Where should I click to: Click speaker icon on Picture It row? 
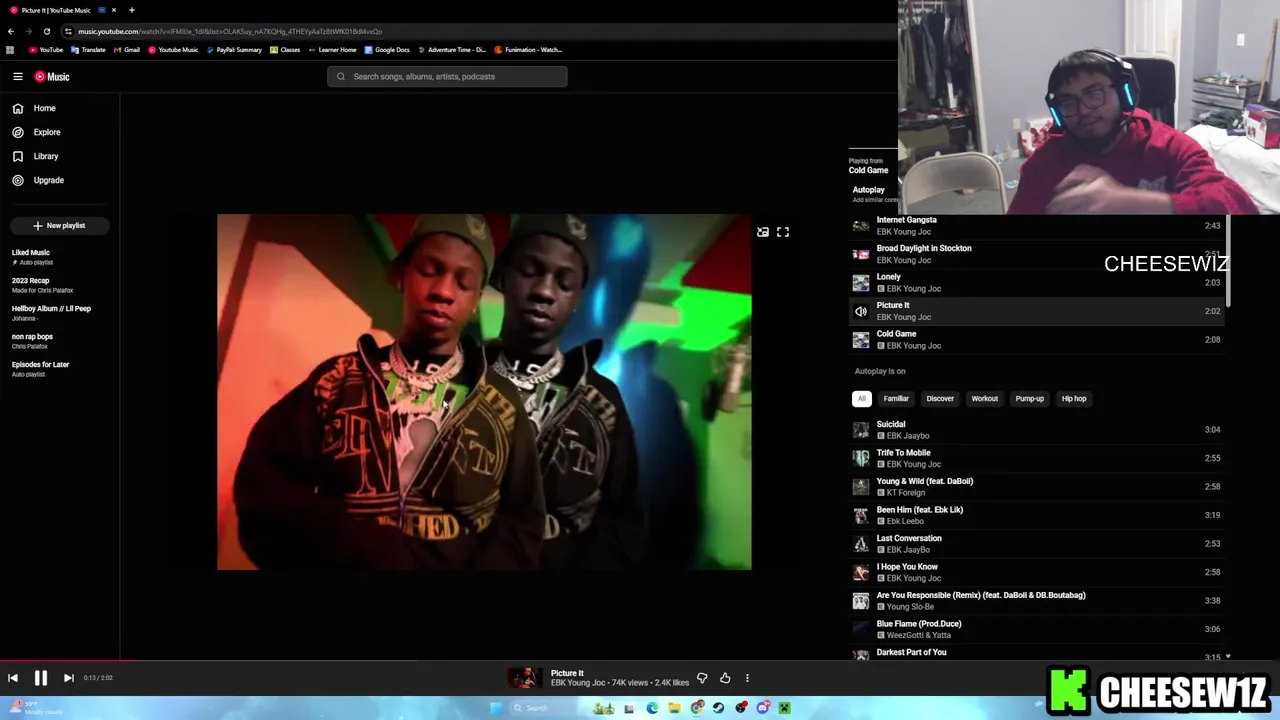[x=861, y=311]
